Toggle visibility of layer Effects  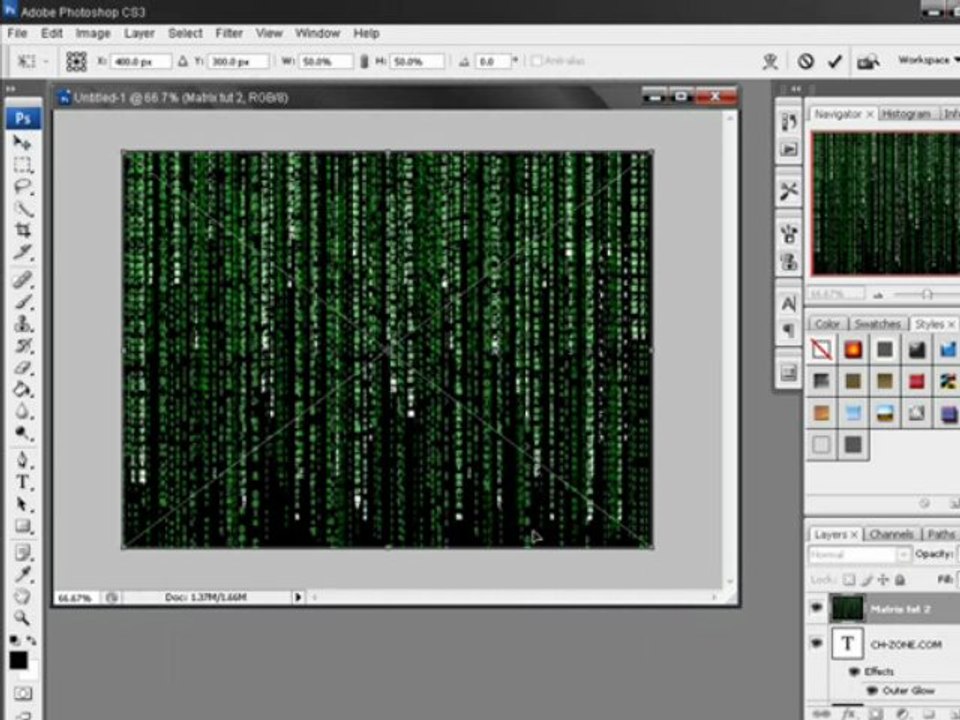[854, 672]
